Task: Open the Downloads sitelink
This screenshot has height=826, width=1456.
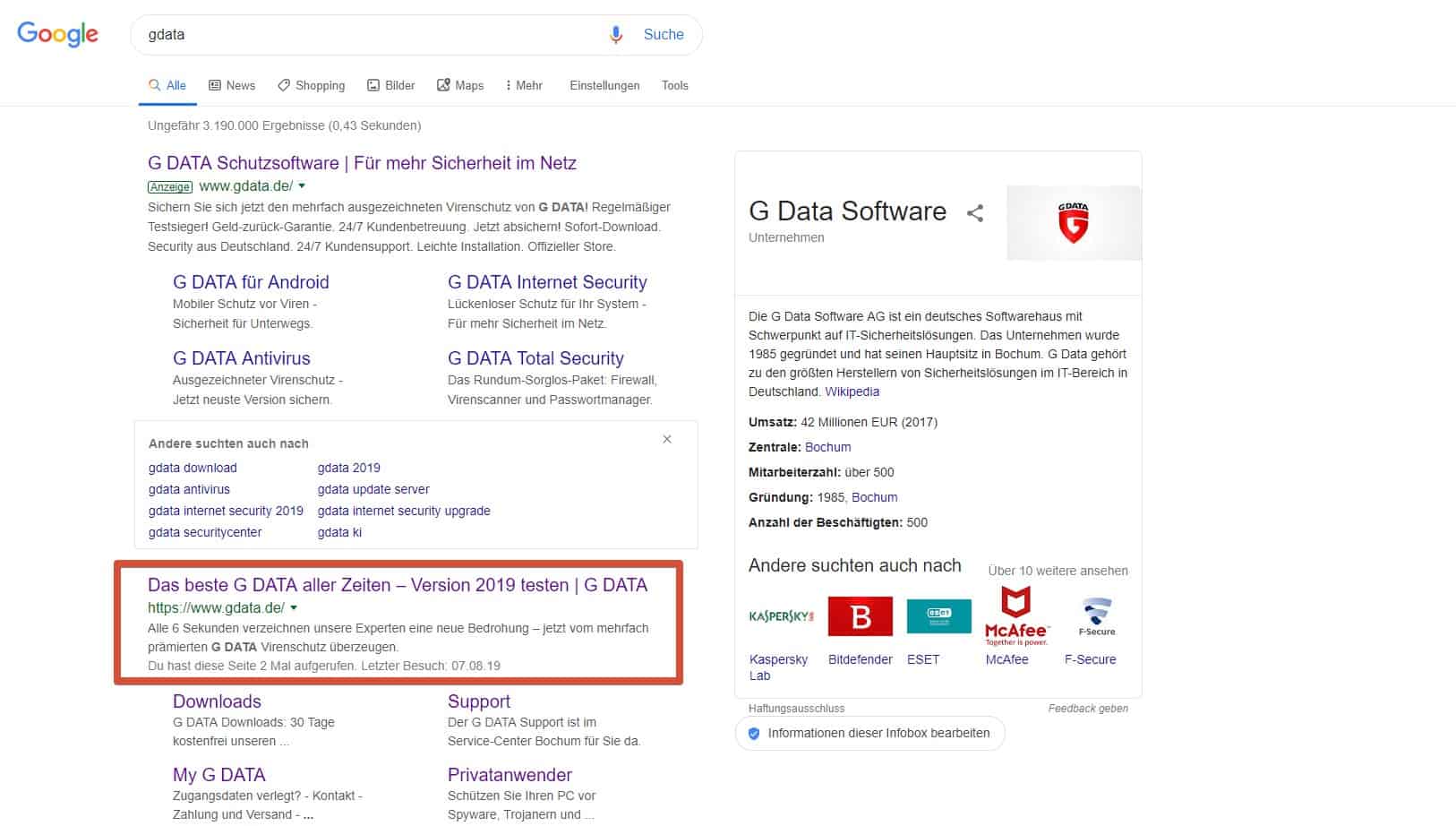Action: [x=217, y=701]
